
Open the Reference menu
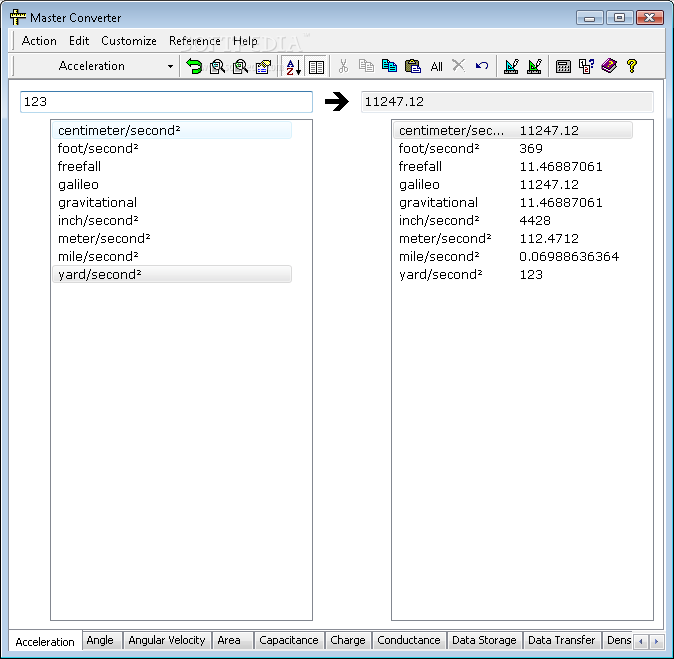(x=194, y=41)
